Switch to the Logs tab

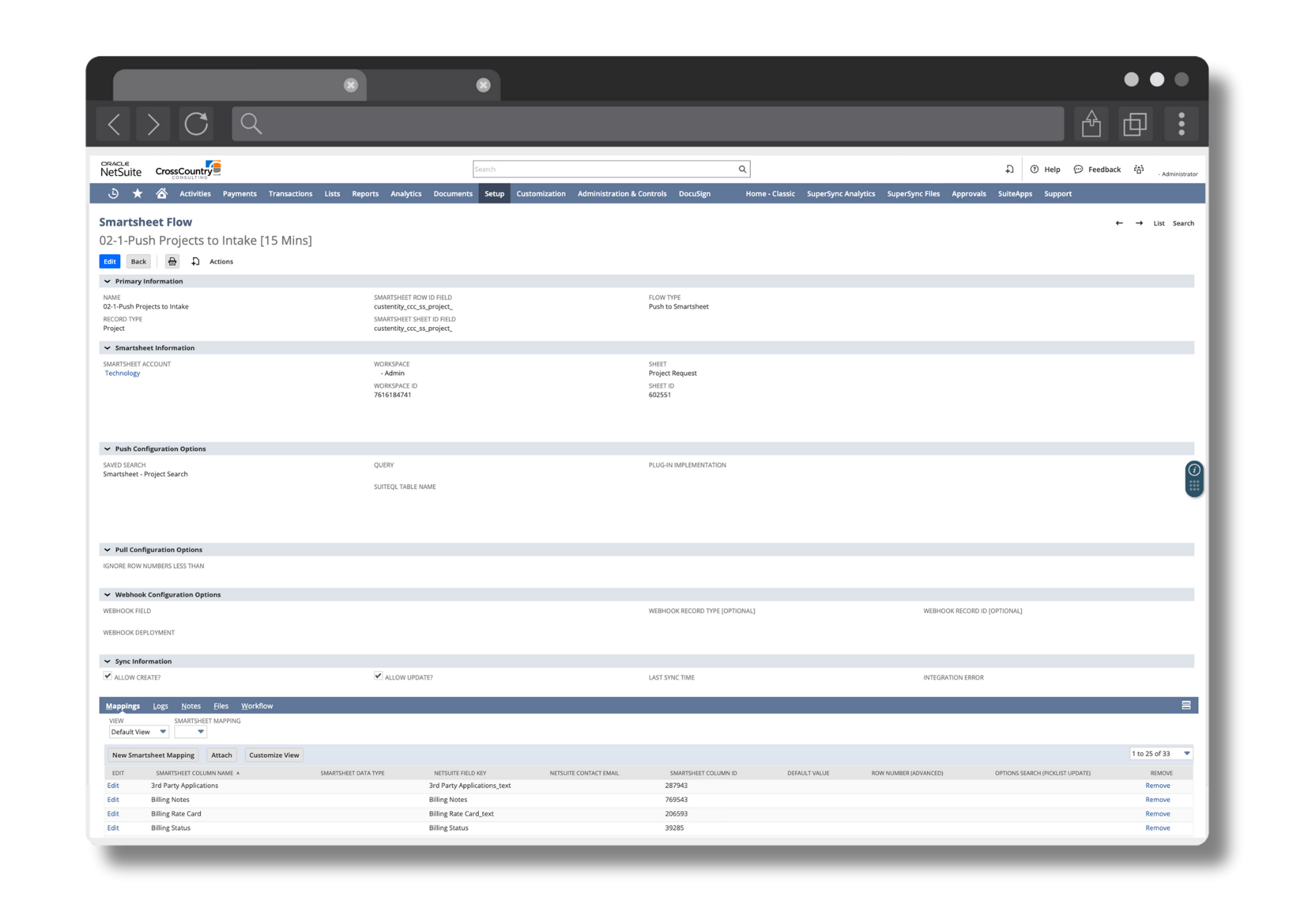click(x=161, y=705)
